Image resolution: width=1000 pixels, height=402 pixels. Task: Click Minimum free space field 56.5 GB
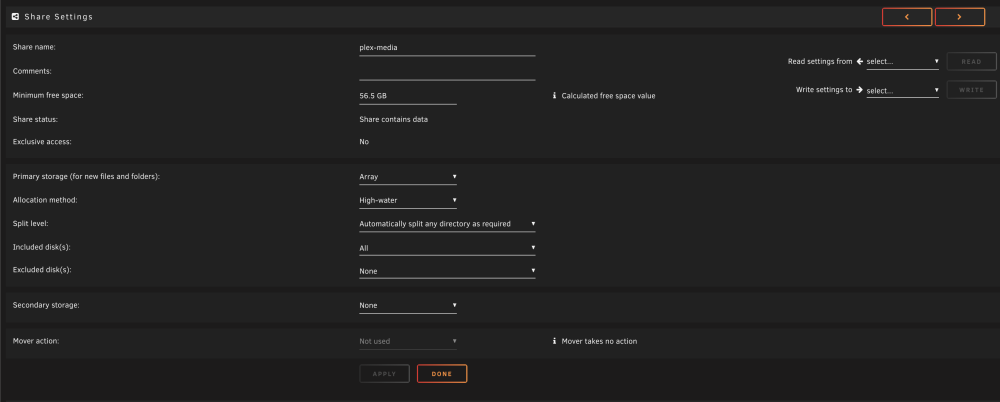pyautogui.click(x=408, y=96)
